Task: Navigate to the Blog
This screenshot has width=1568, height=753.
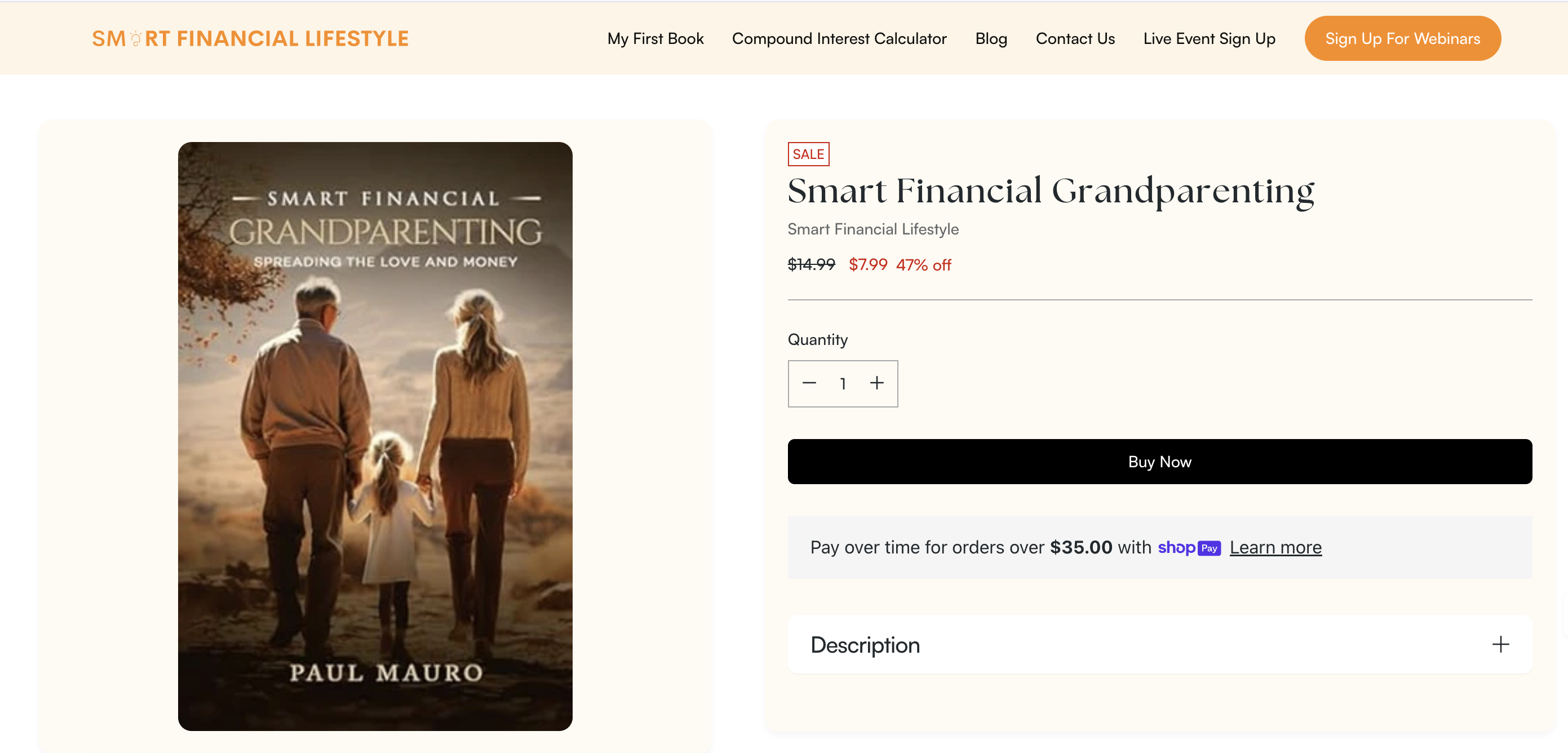Action: 991,38
